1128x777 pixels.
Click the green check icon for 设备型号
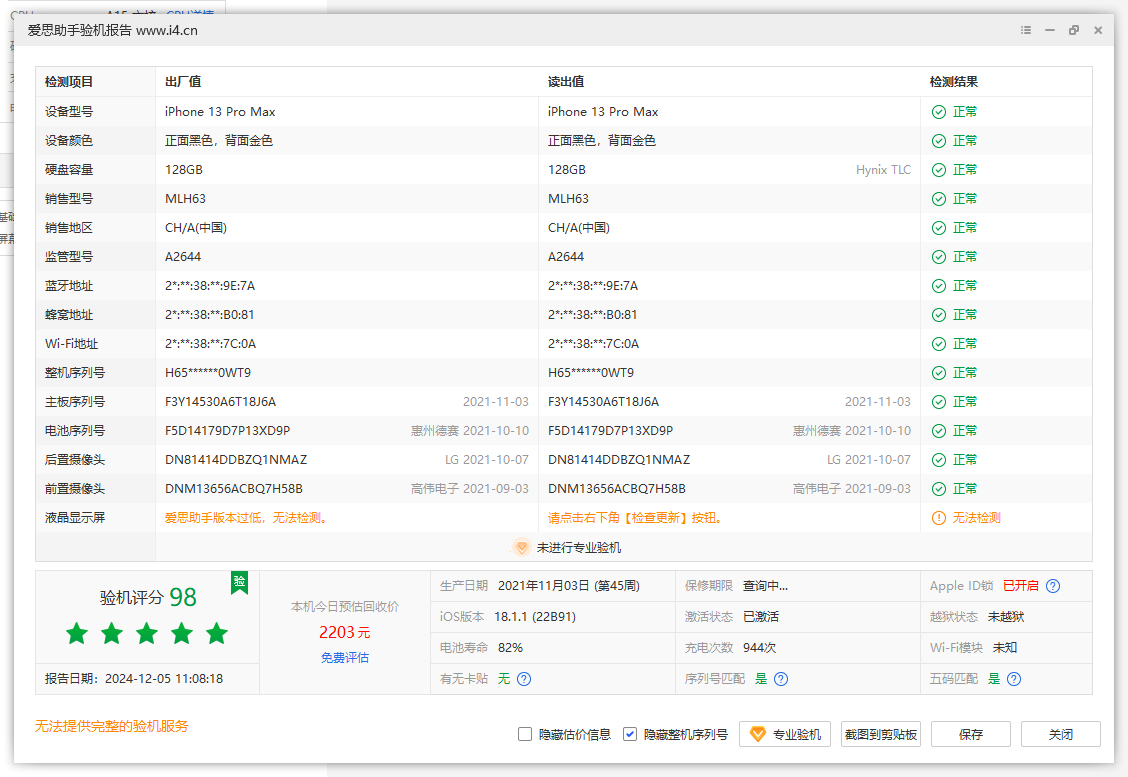[x=938, y=112]
